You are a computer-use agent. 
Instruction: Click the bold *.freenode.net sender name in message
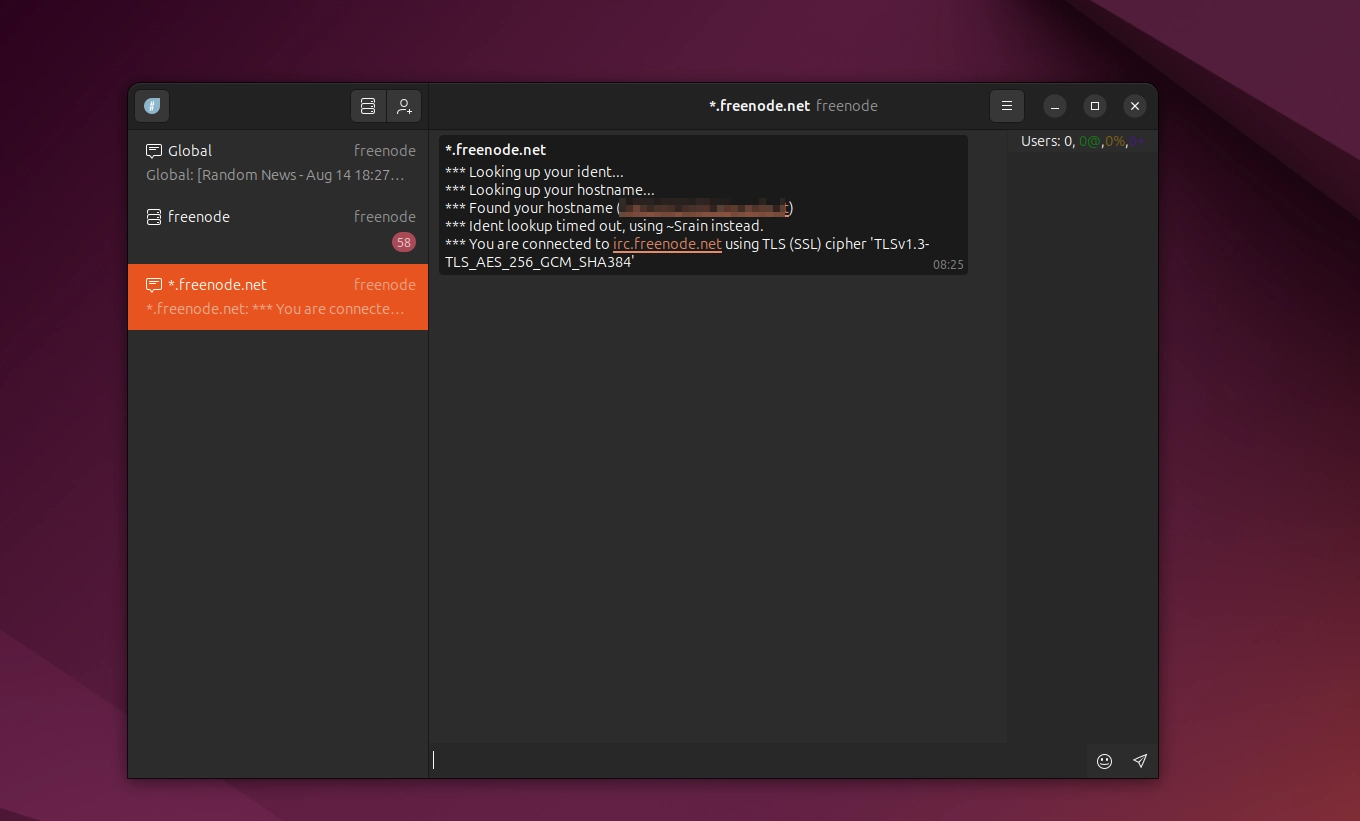pos(496,150)
